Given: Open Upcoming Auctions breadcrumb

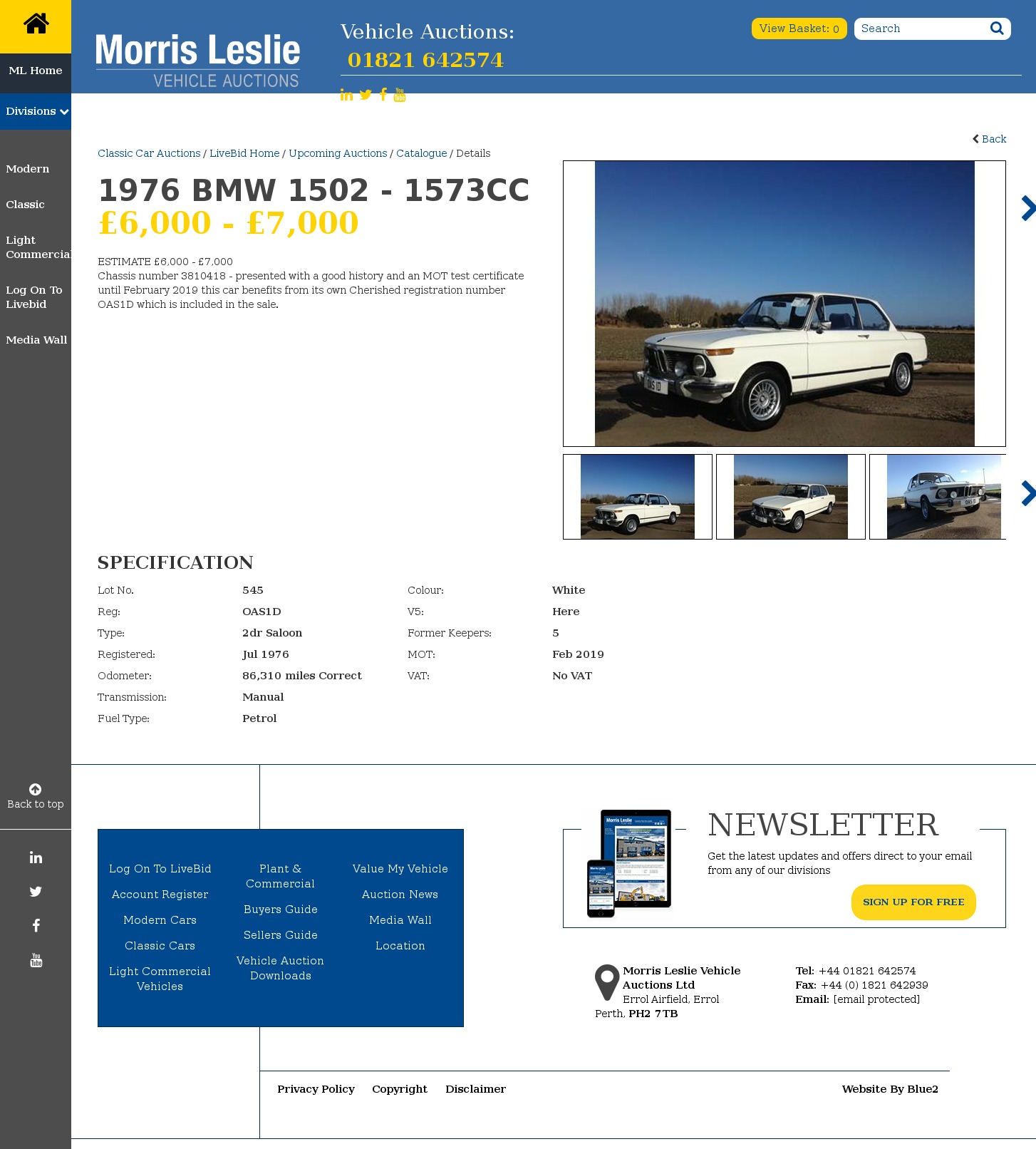Looking at the screenshot, I should click(338, 153).
